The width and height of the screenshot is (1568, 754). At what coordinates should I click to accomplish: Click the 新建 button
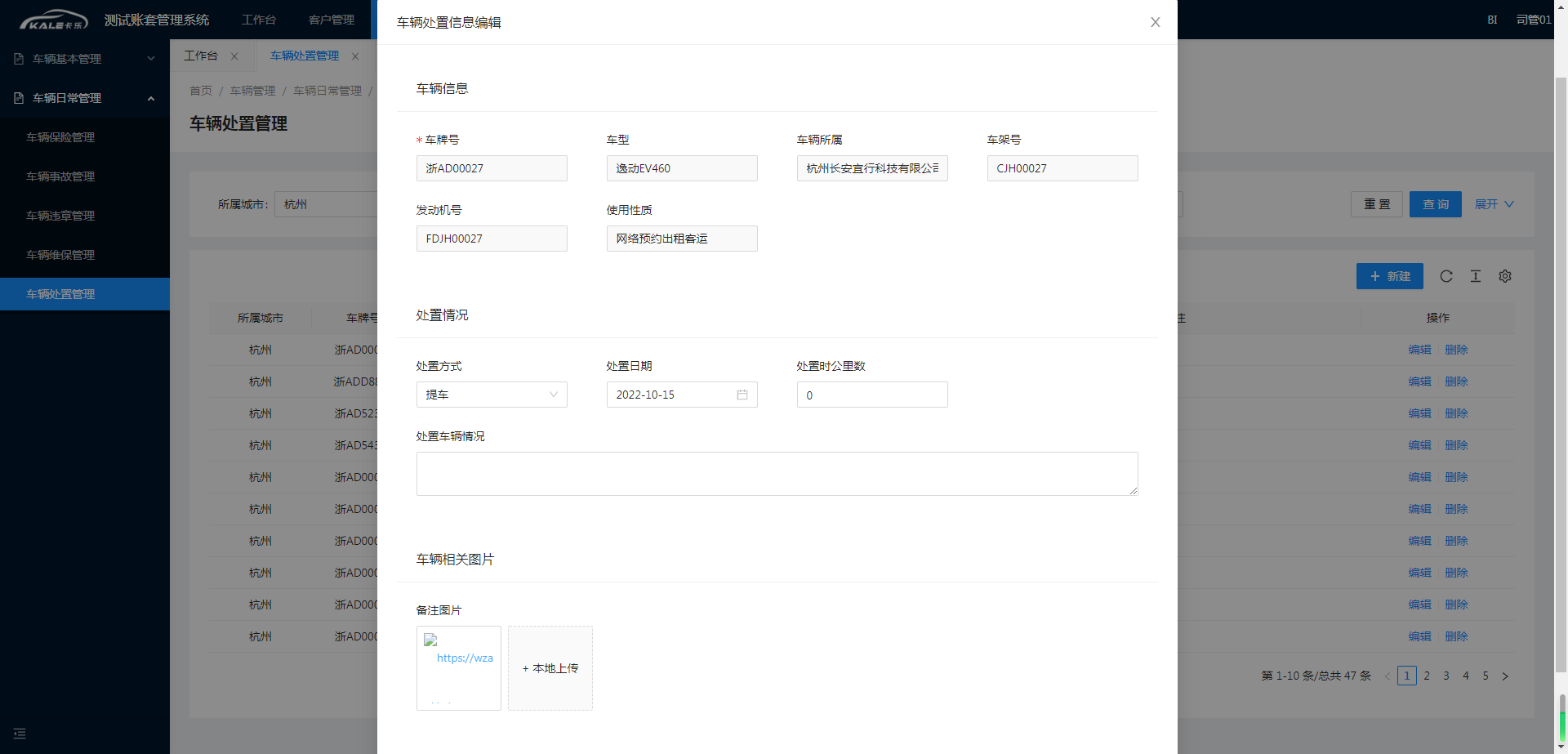click(x=1390, y=276)
